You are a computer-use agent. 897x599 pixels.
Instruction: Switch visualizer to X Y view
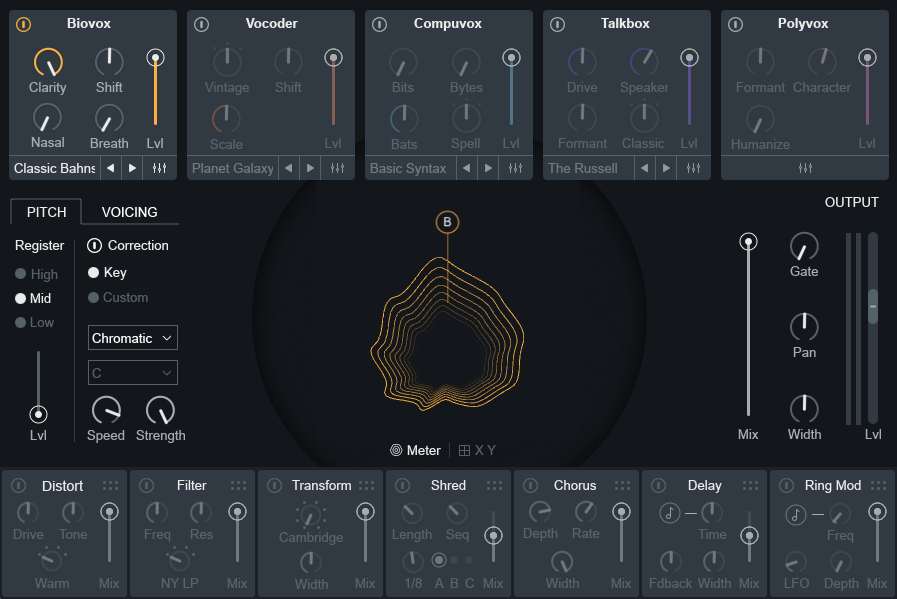477,450
